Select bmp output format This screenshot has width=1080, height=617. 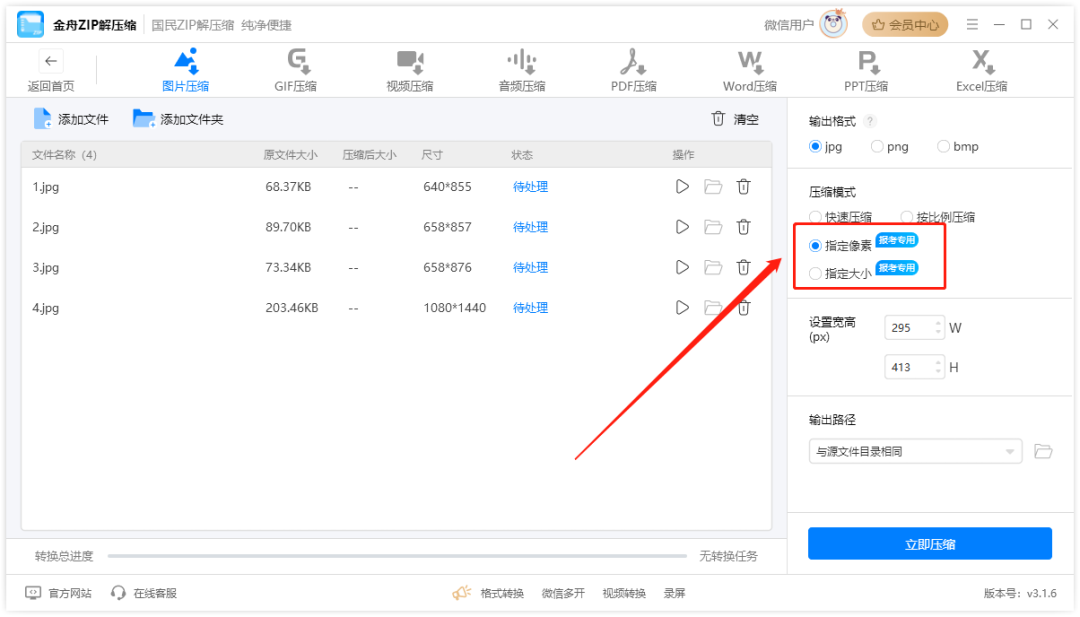(x=944, y=147)
